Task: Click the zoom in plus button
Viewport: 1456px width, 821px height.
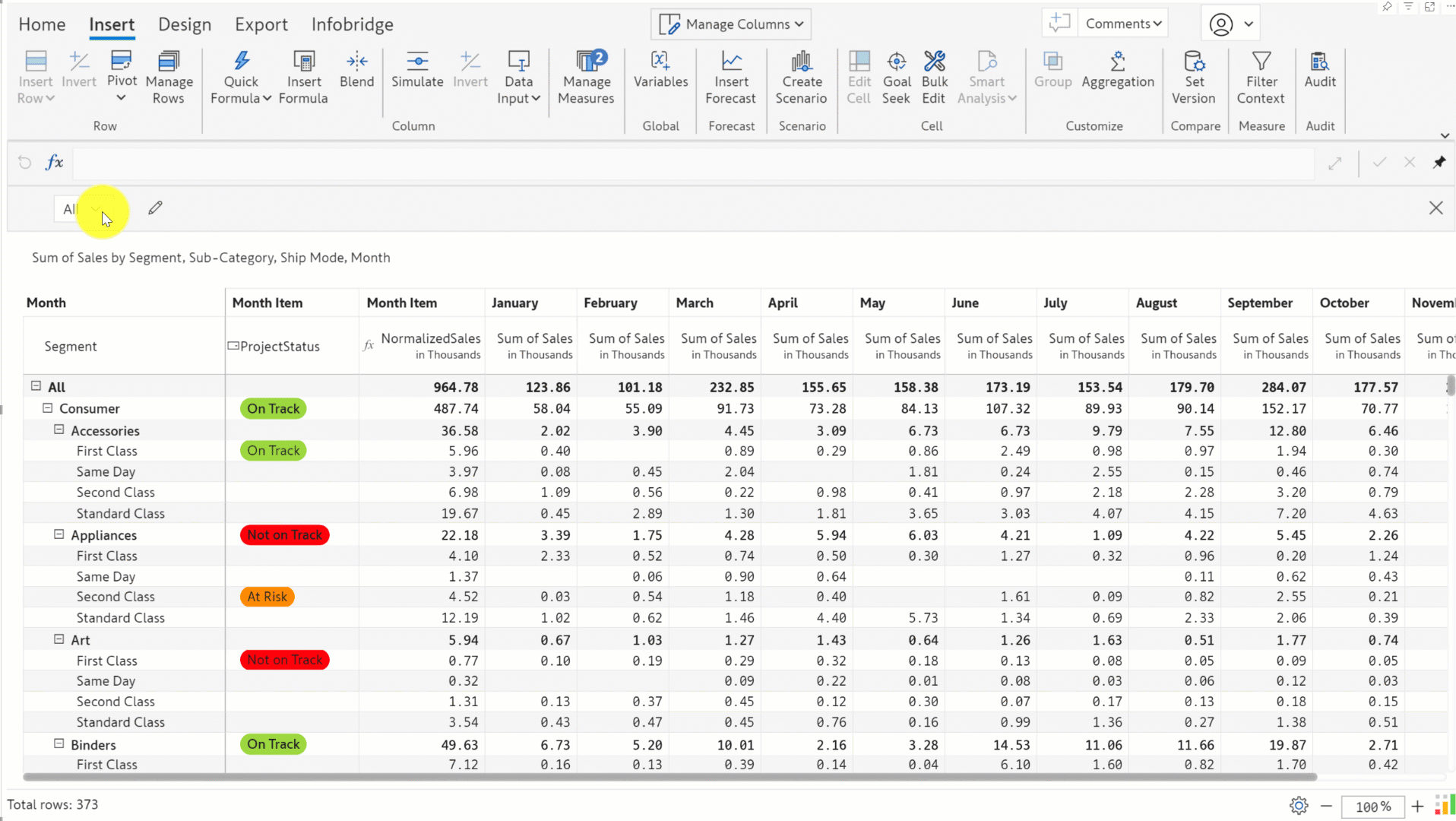Action: (x=1417, y=806)
